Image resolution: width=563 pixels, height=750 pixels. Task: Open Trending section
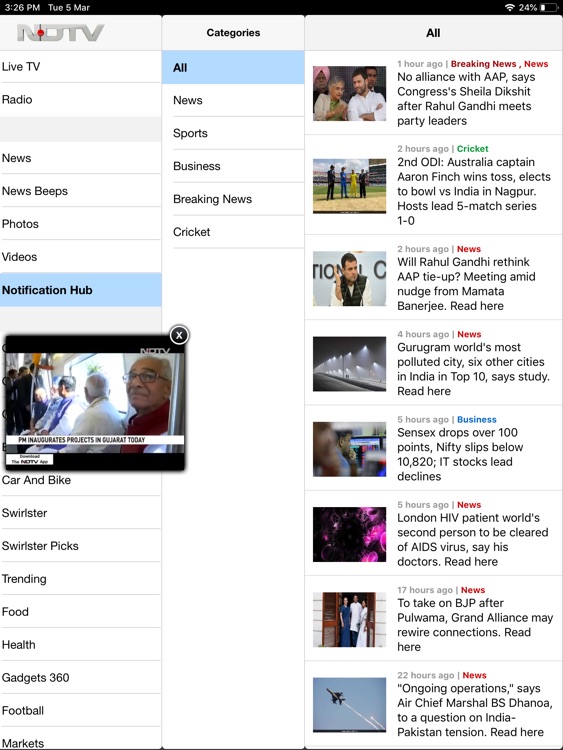[x=80, y=579]
